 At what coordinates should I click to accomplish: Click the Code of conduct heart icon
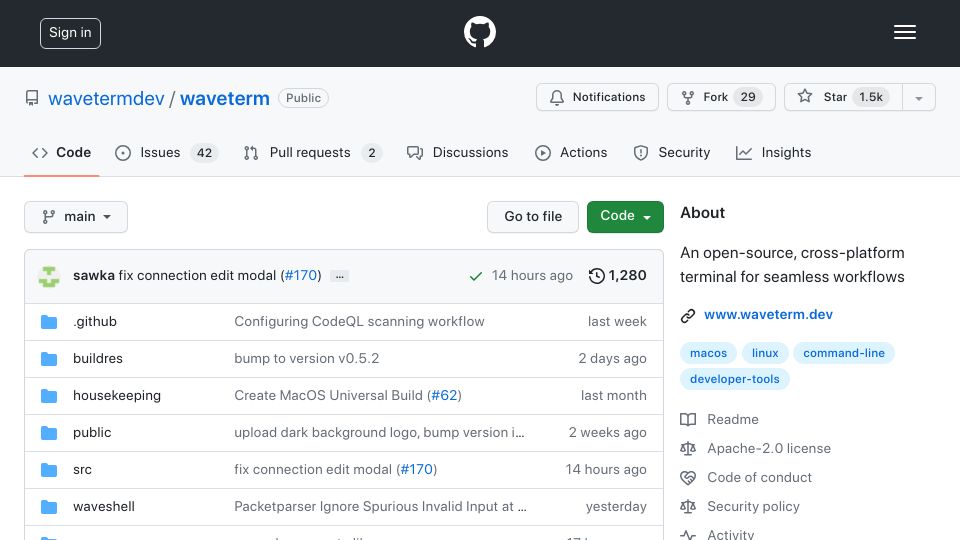[688, 478]
